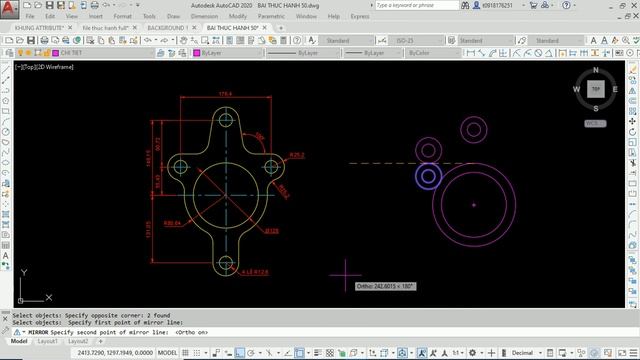Open the ByLayer lineweight dropdown
This screenshot has height=360, width=640.
click(x=373, y=53)
